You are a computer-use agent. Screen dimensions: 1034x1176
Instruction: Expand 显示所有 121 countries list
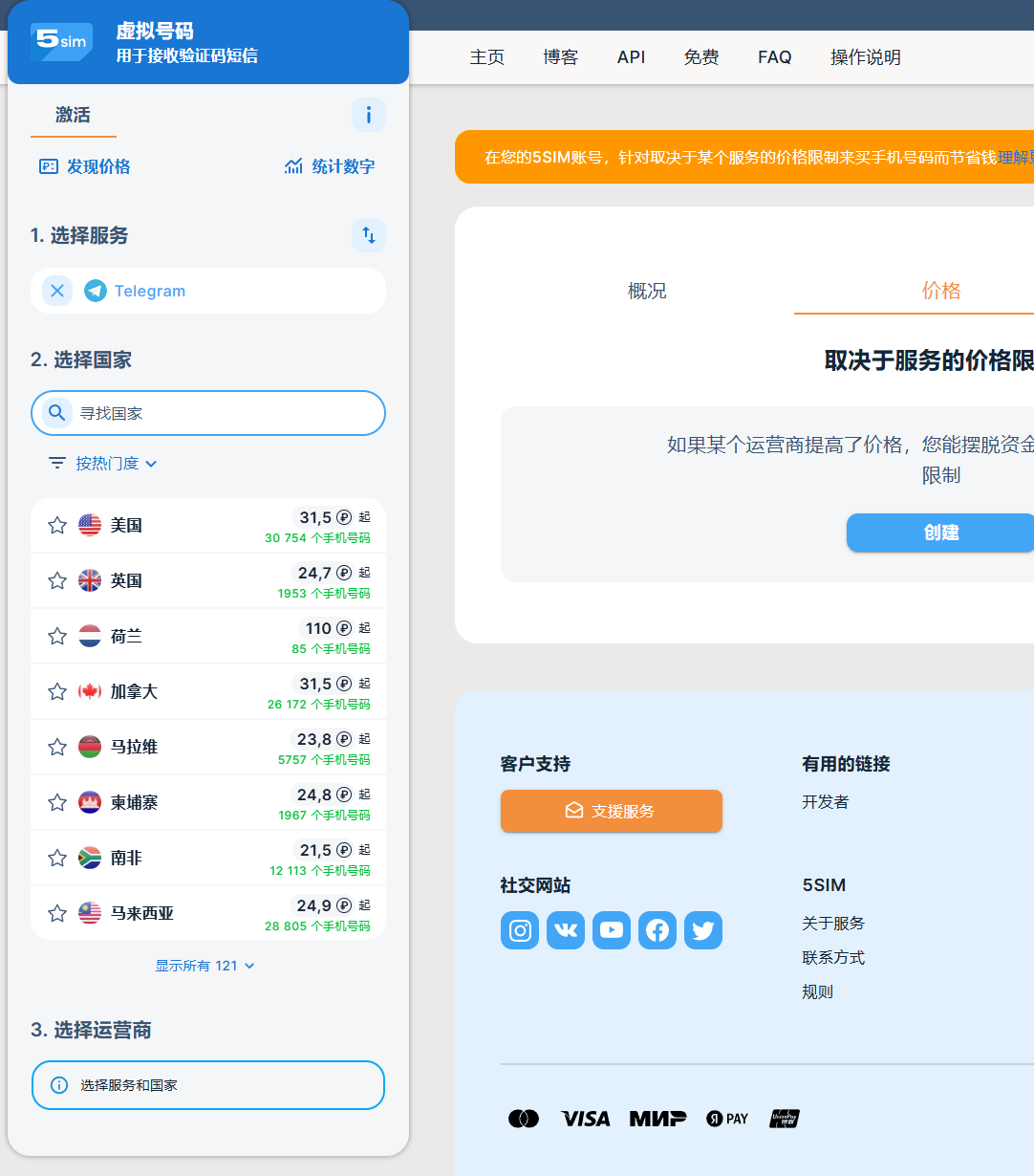point(205,966)
